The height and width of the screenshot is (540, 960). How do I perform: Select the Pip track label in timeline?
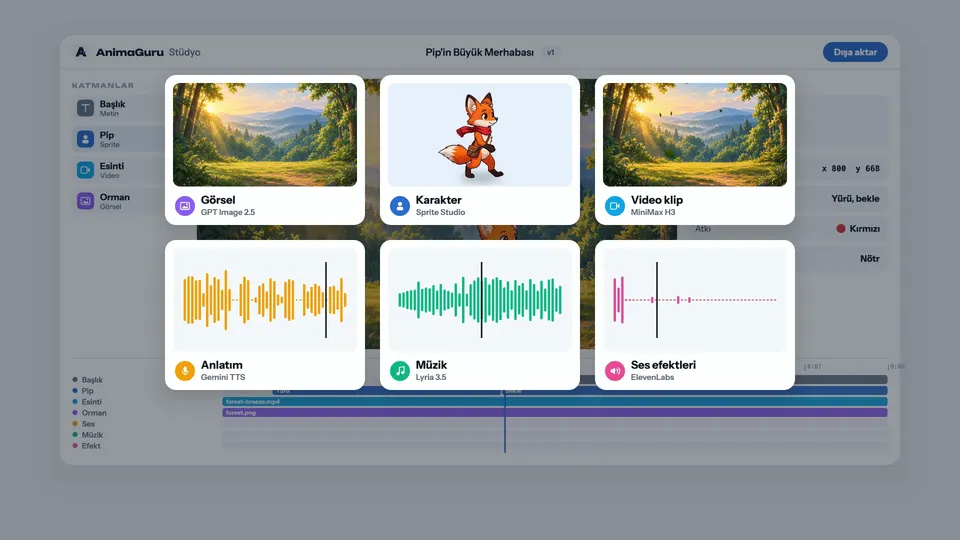coord(88,391)
